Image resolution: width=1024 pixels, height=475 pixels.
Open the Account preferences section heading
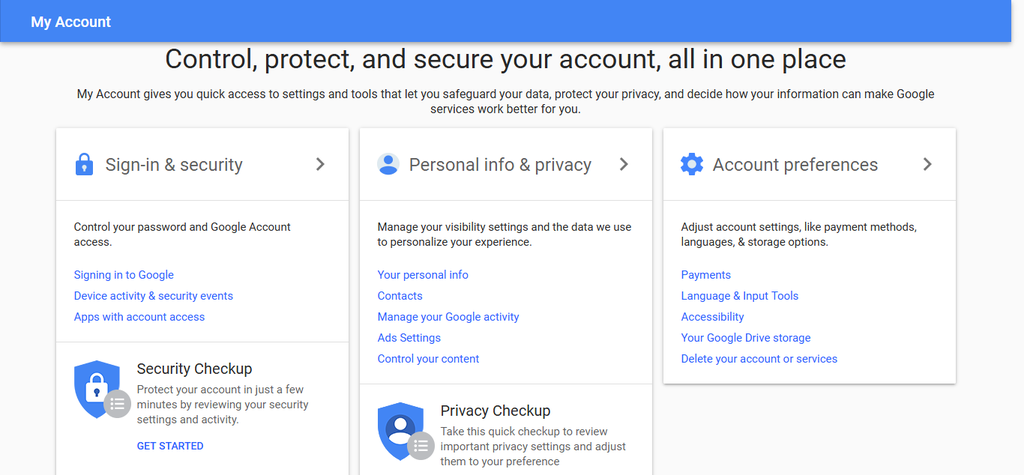(x=795, y=165)
